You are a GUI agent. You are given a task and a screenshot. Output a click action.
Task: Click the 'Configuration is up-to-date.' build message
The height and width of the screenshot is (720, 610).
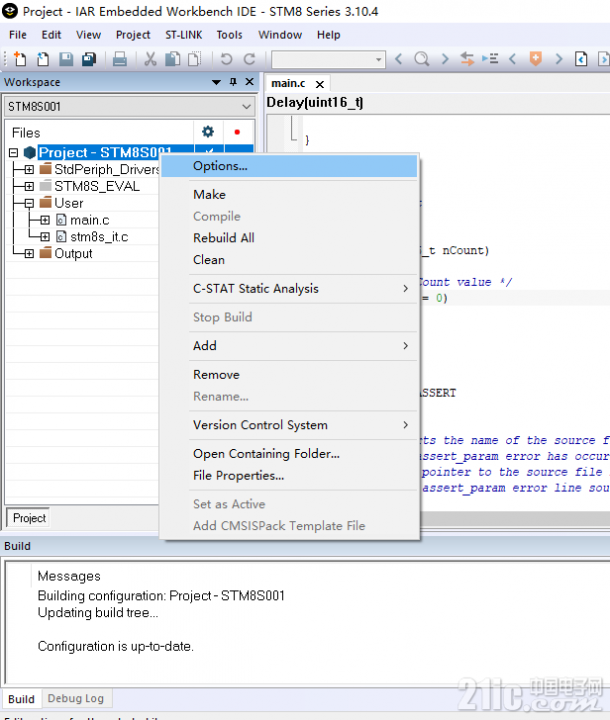pos(116,647)
